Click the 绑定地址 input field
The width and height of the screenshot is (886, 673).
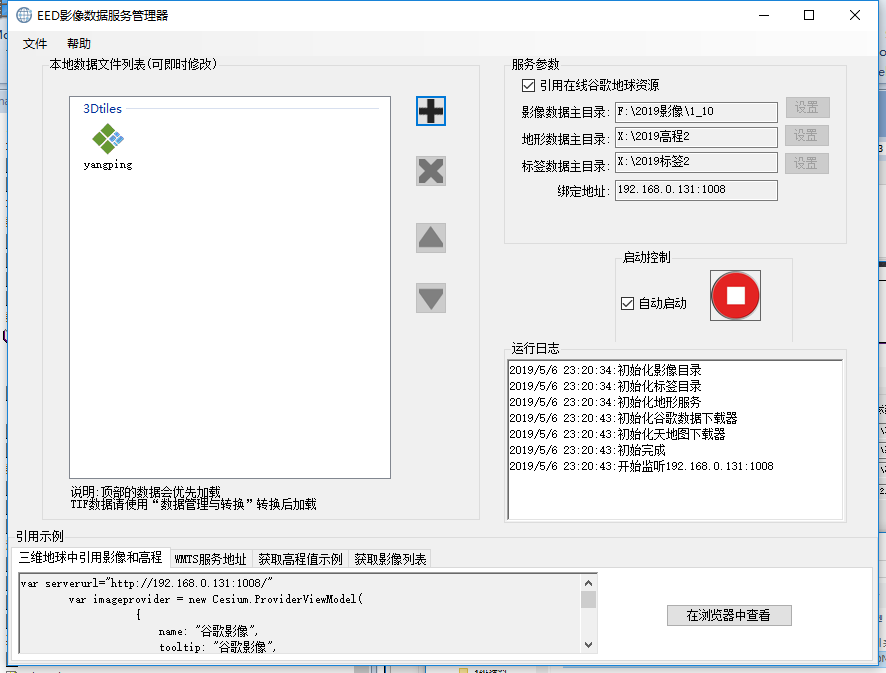click(x=695, y=190)
